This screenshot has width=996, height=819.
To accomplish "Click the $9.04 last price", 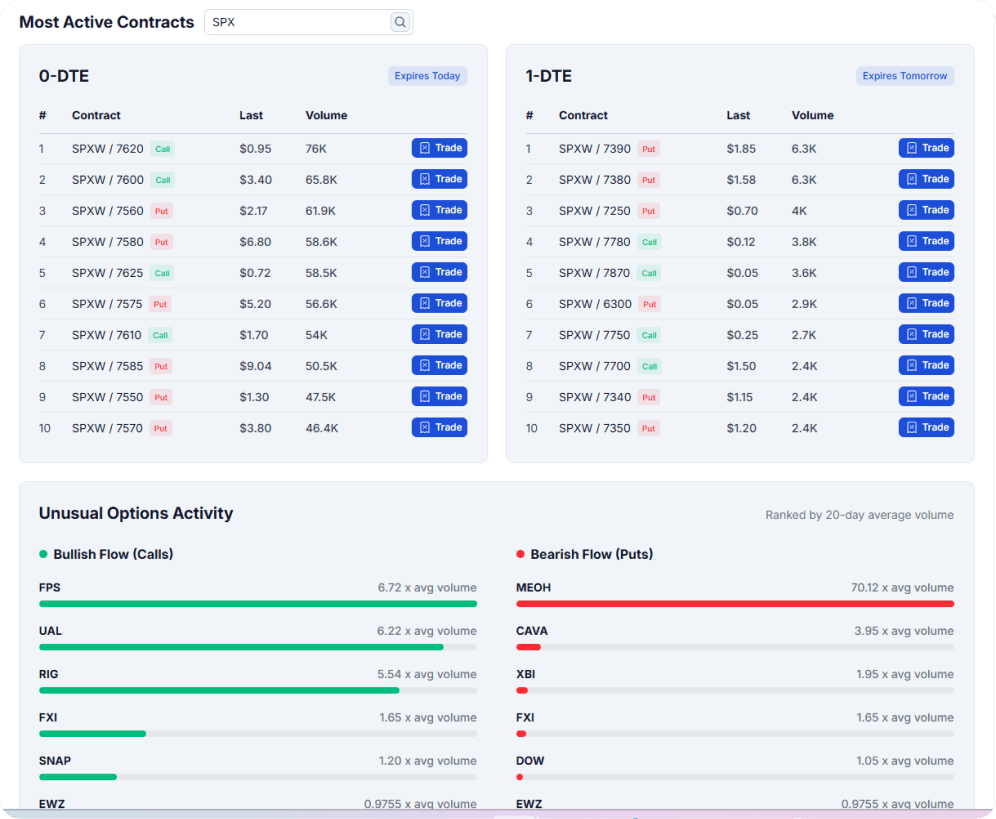I will (255, 366).
